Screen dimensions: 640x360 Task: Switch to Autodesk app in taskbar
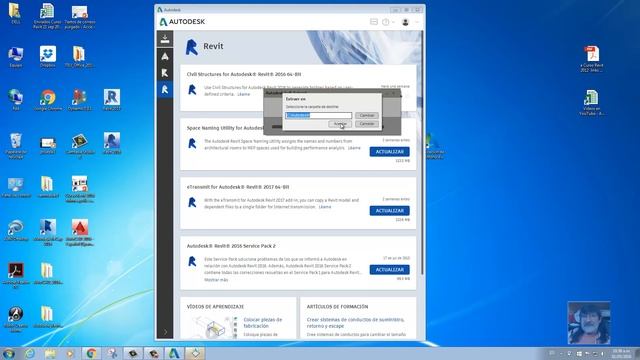[x=174, y=353]
